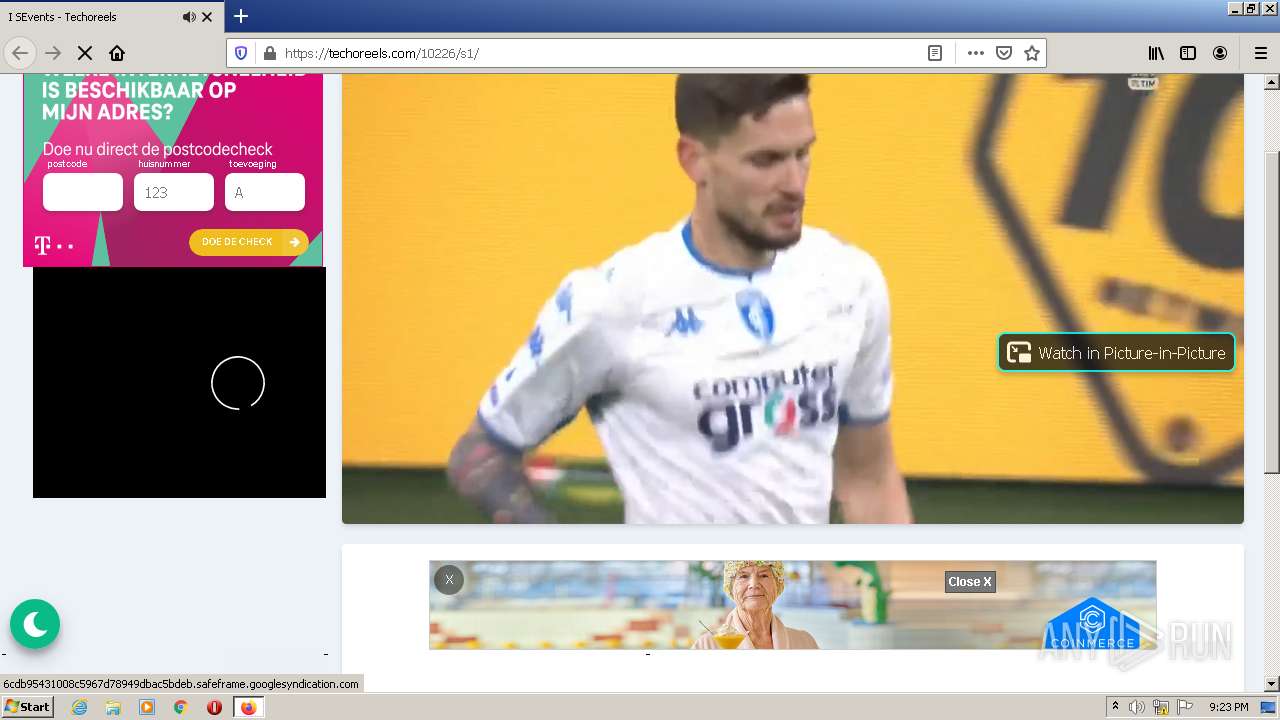Open the volume control tray icon
Screen dimensions: 1280x720
1137,707
